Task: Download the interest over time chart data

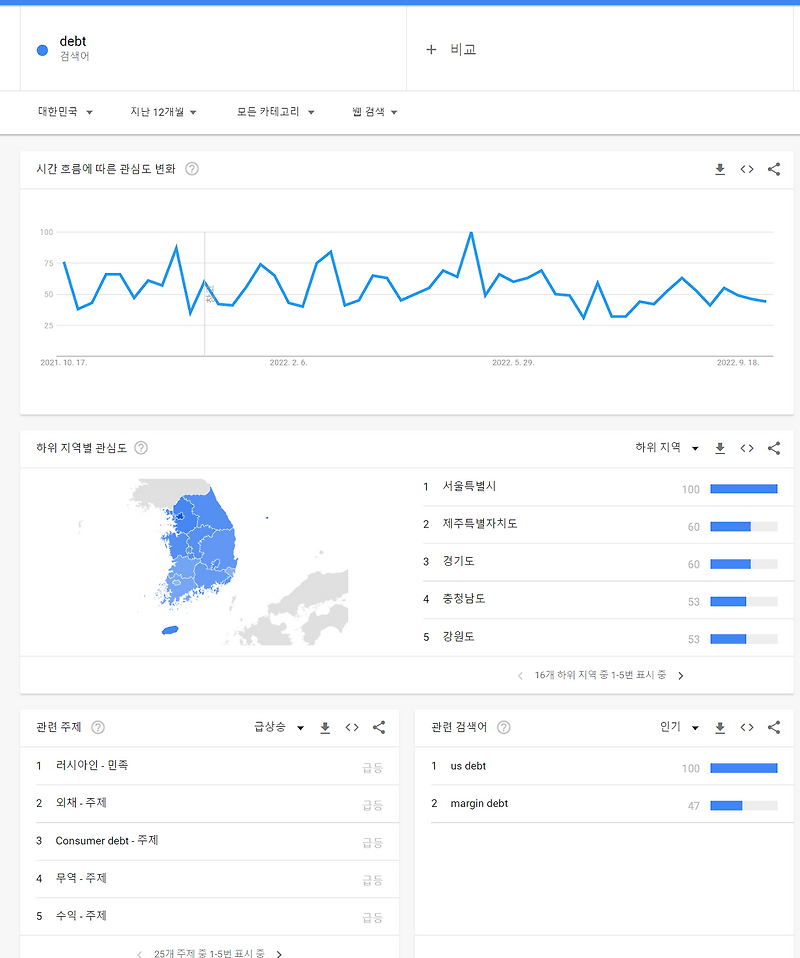Action: click(x=720, y=169)
